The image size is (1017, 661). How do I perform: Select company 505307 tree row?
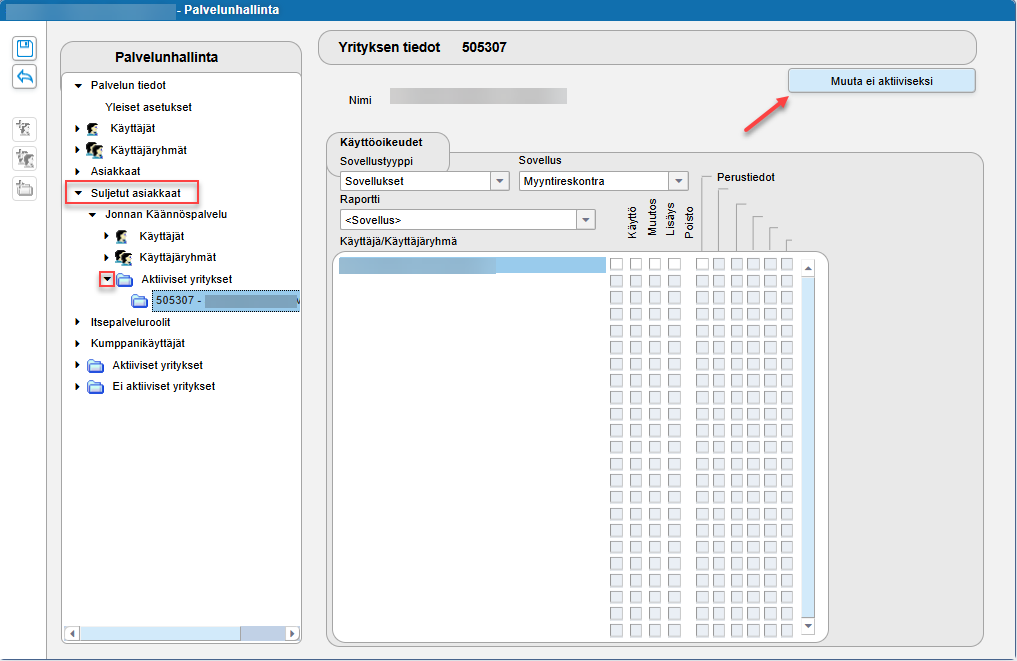tap(226, 301)
